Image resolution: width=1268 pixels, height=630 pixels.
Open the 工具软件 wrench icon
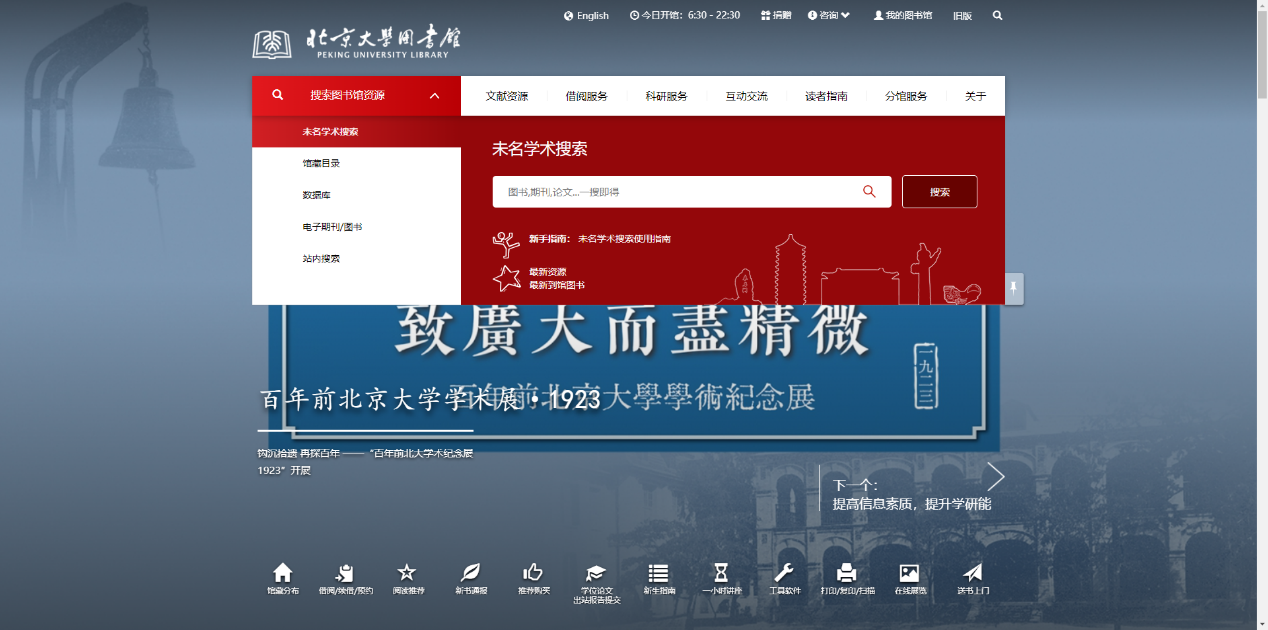(784, 572)
